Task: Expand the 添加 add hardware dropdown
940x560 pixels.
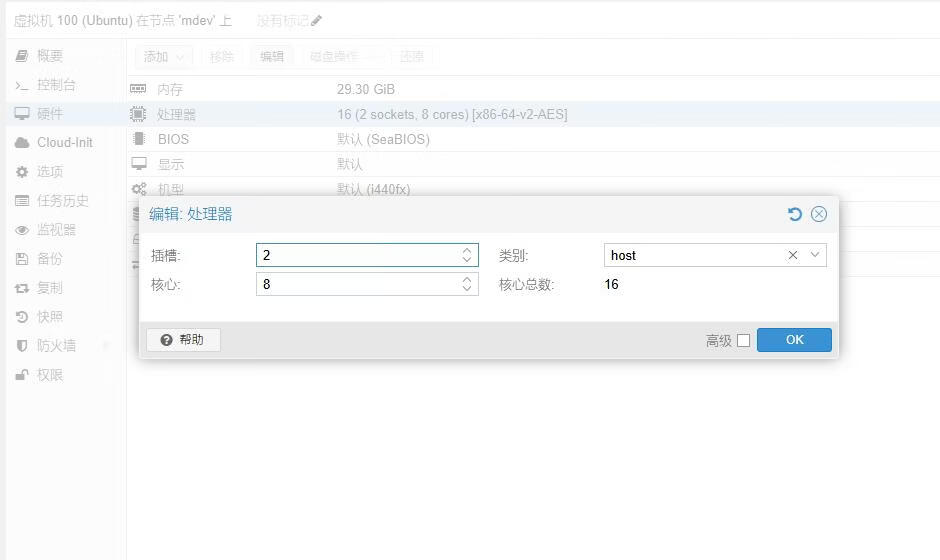Action: 164,56
